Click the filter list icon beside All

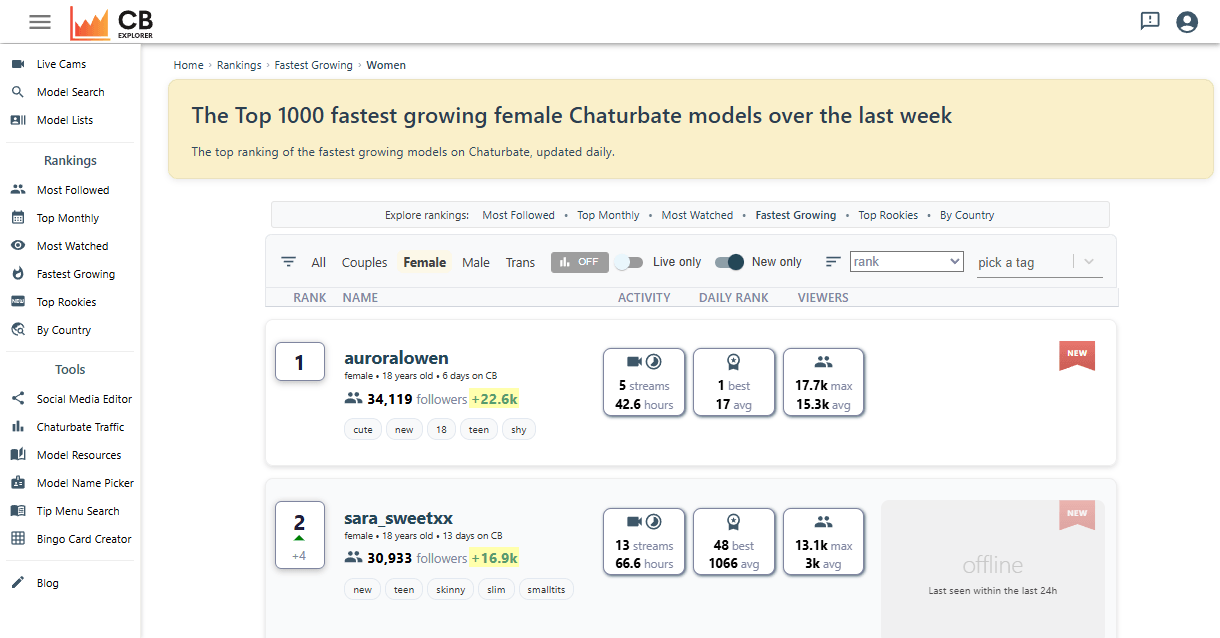click(x=288, y=262)
